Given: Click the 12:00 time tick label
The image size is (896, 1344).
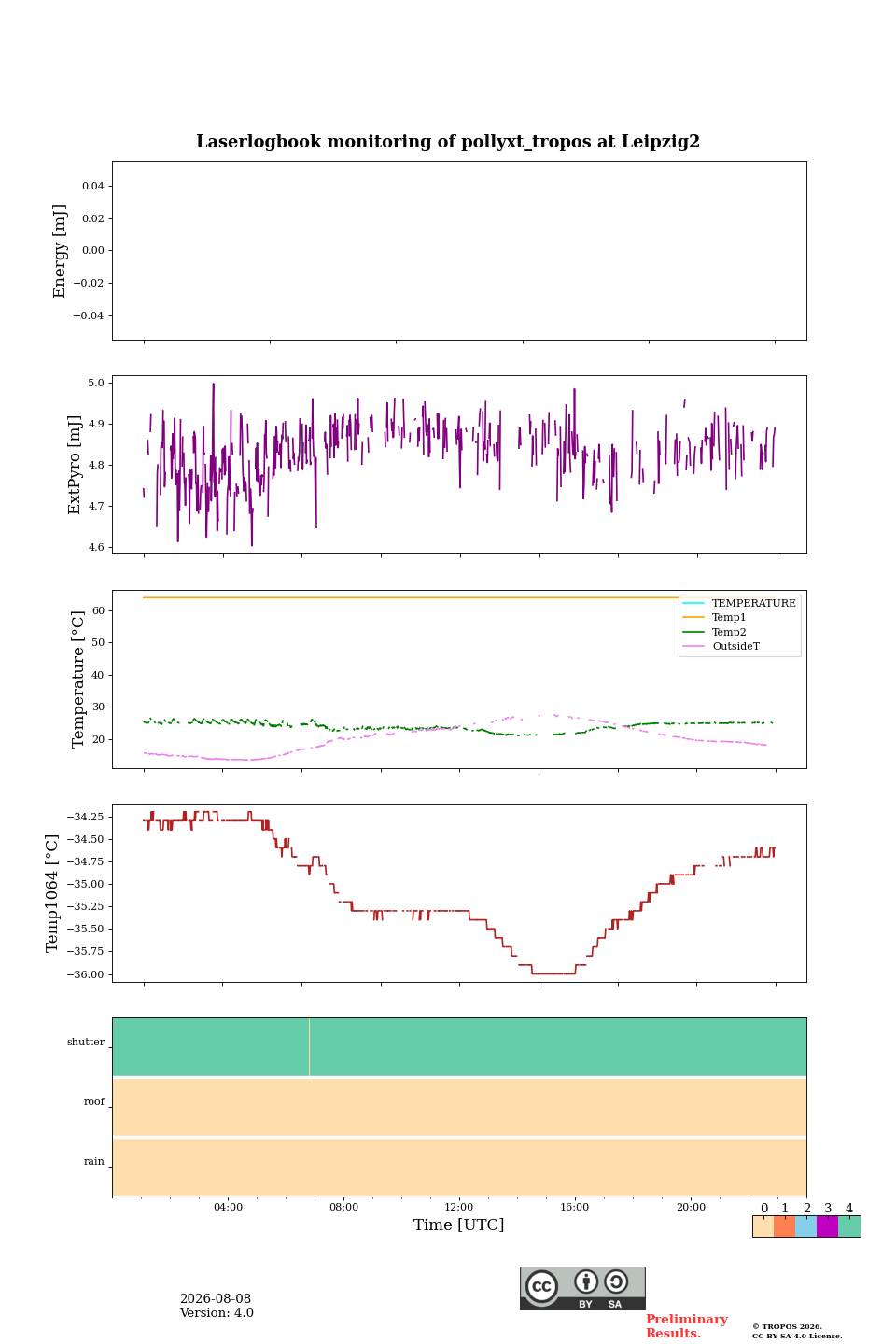Looking at the screenshot, I should click(x=459, y=1207).
